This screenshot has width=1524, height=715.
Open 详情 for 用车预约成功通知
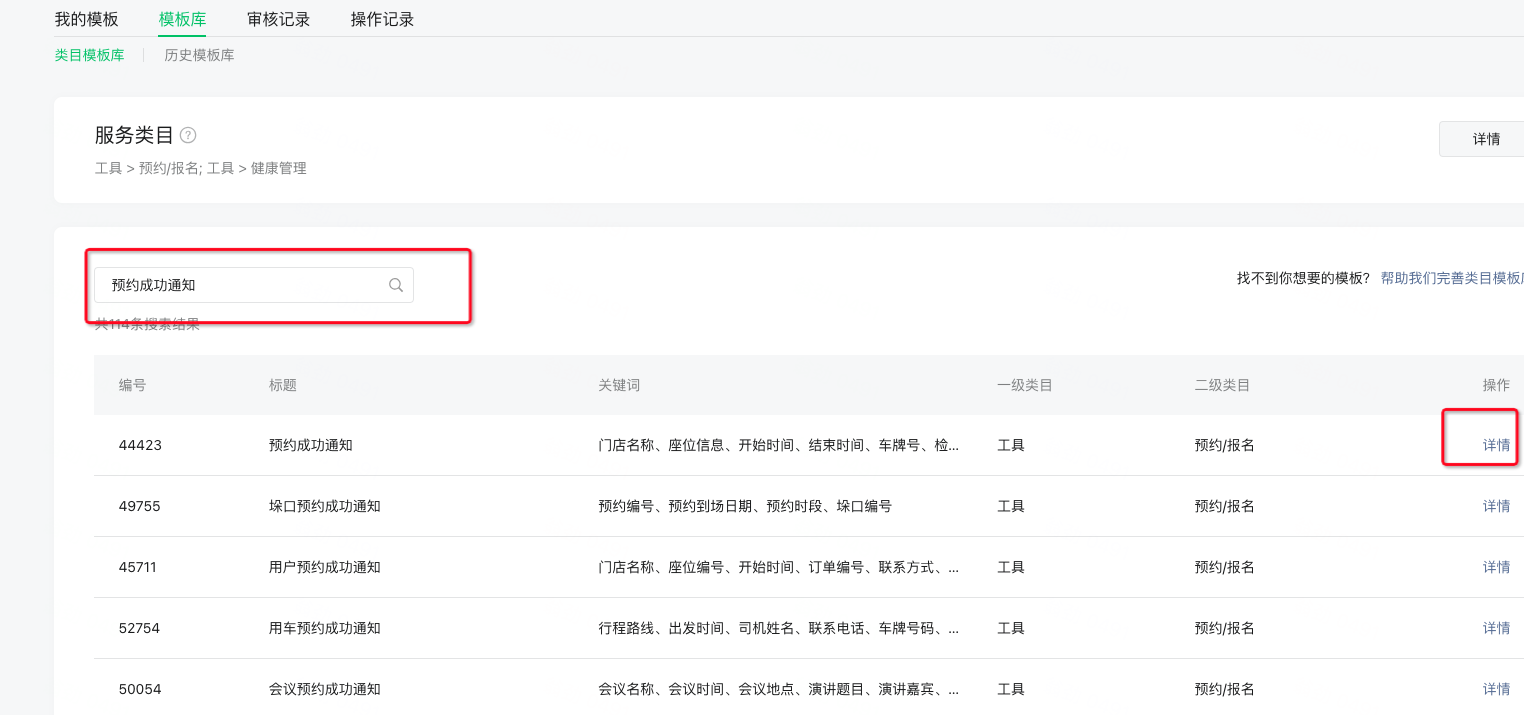1496,628
